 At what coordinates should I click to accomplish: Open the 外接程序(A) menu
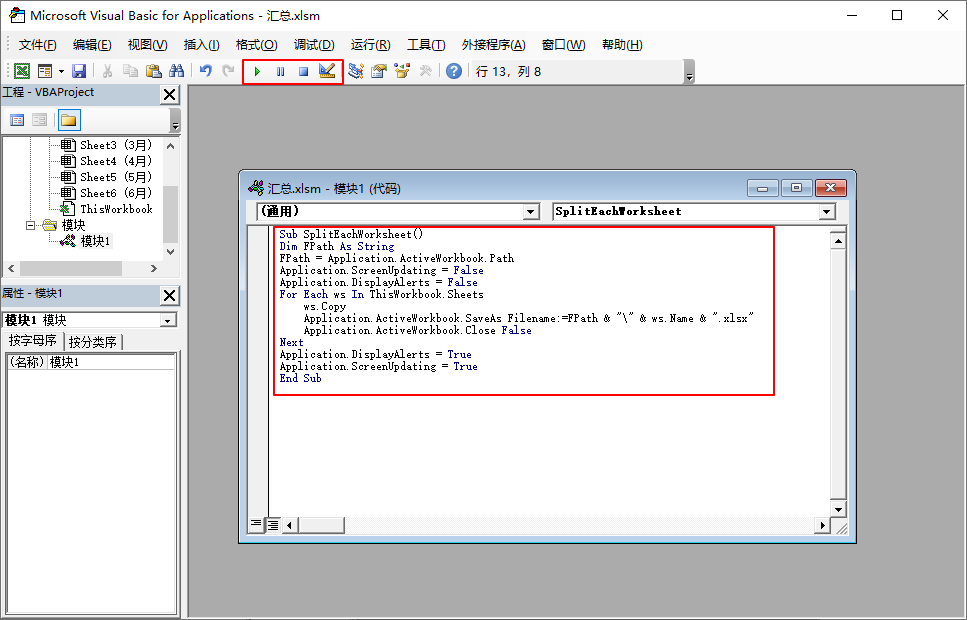pos(493,44)
